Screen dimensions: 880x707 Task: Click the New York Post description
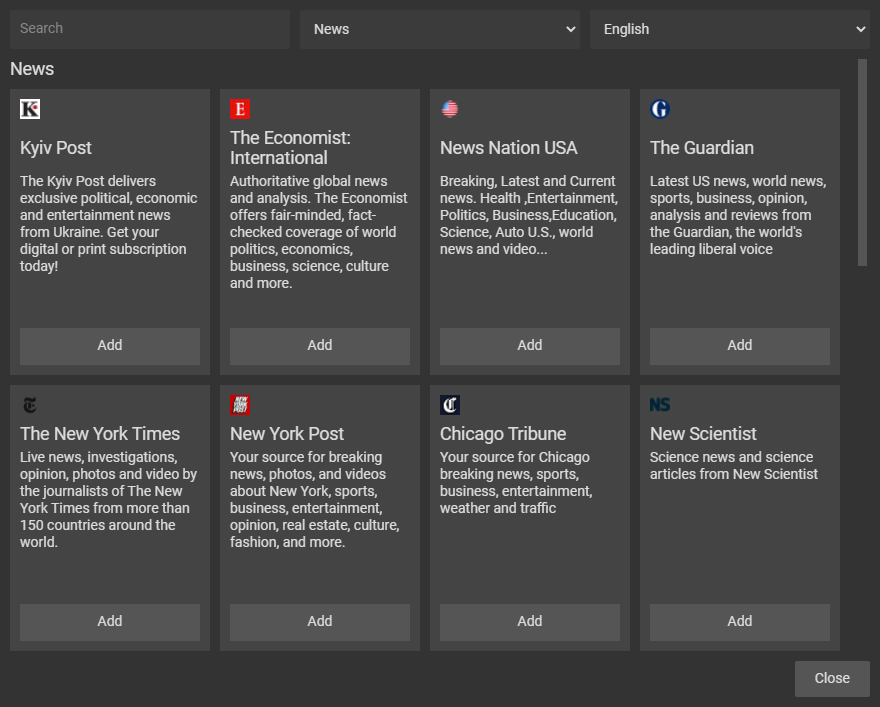tap(315, 499)
